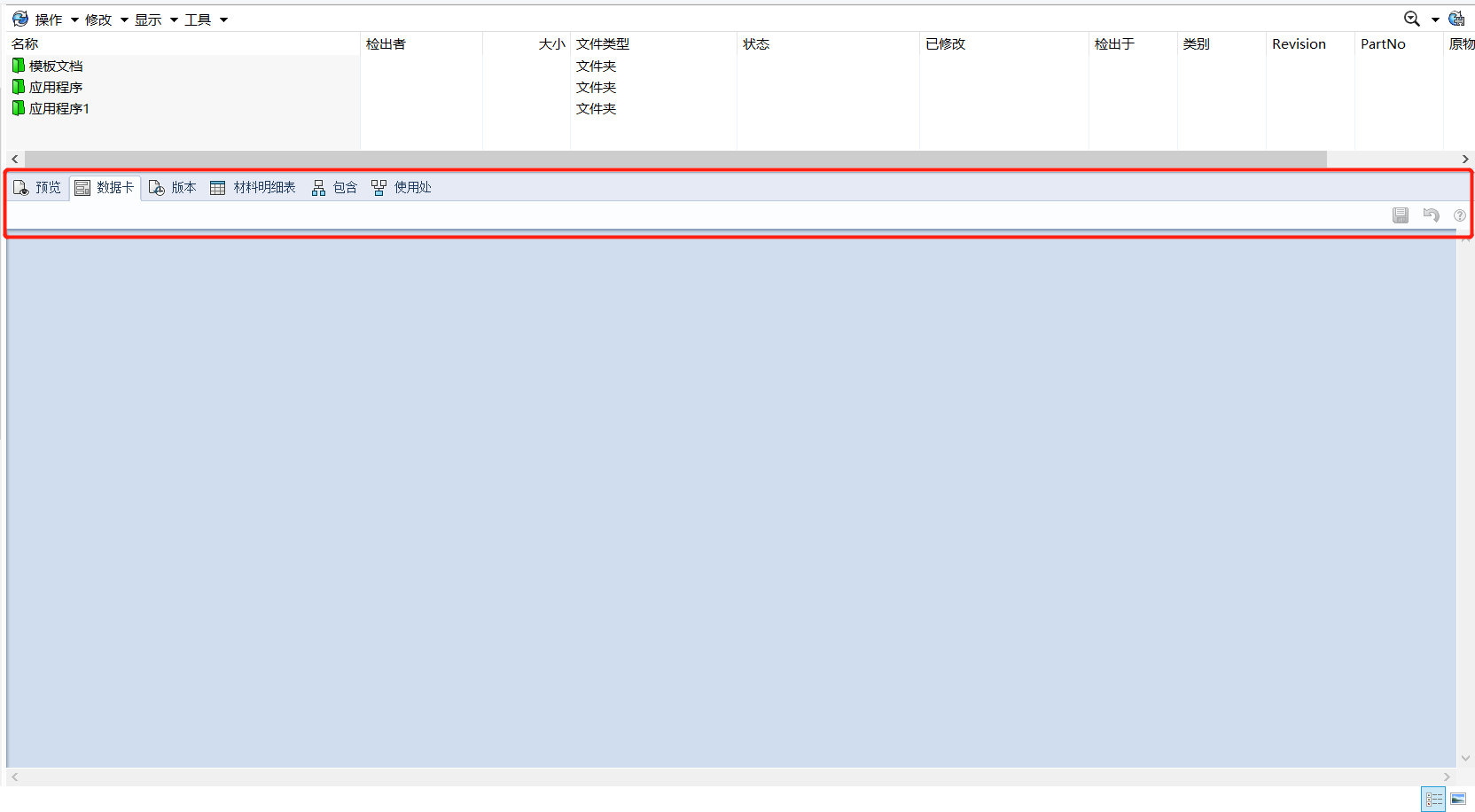Select the 模板文档 folder
The image size is (1475, 812).
pos(55,66)
